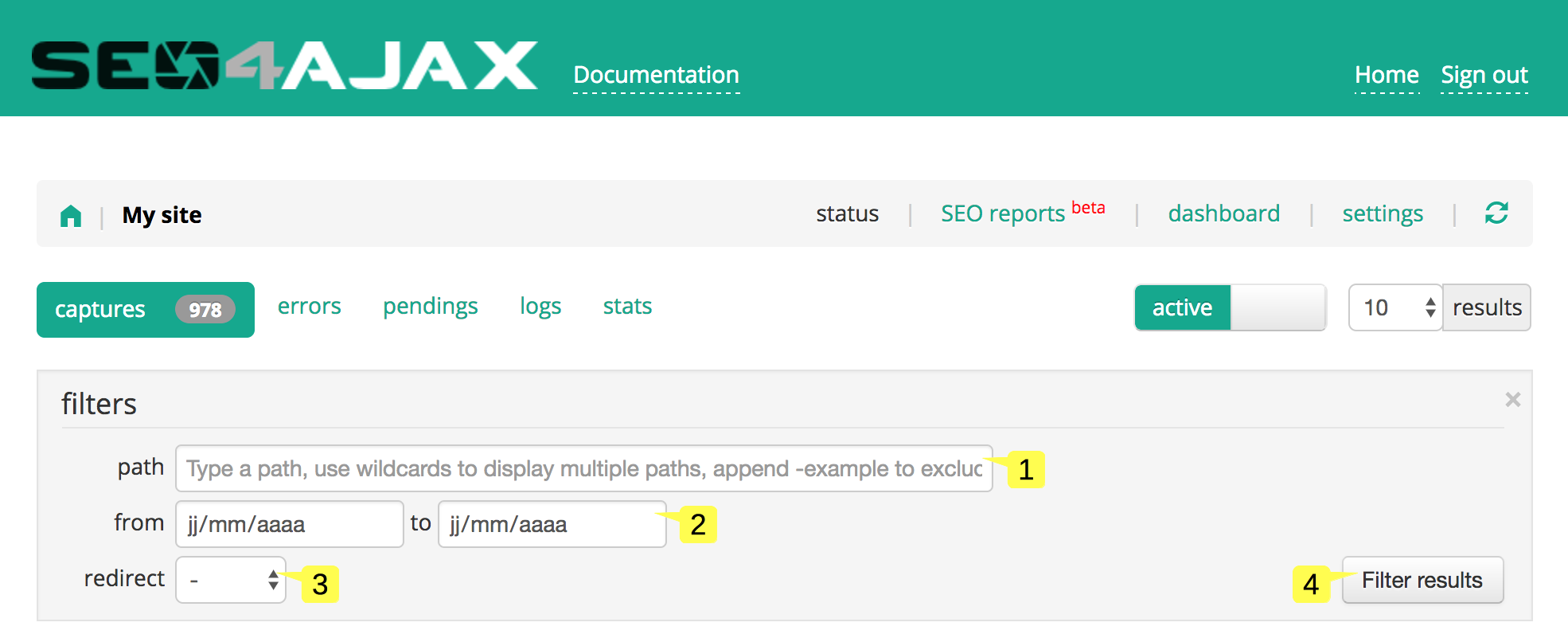Image resolution: width=1568 pixels, height=634 pixels.
Task: Click the 978 captures count badge
Action: pyautogui.click(x=205, y=310)
